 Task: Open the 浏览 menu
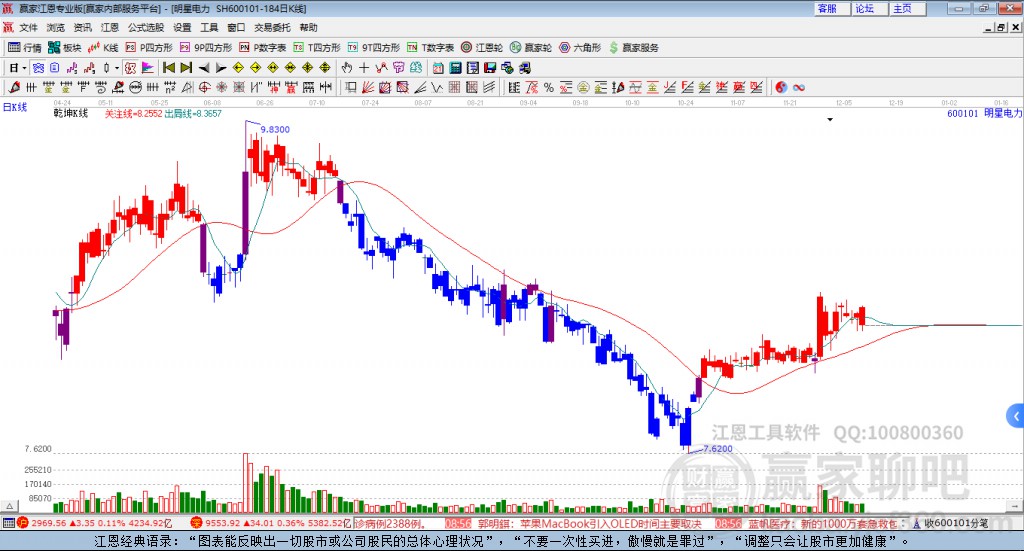(56, 27)
